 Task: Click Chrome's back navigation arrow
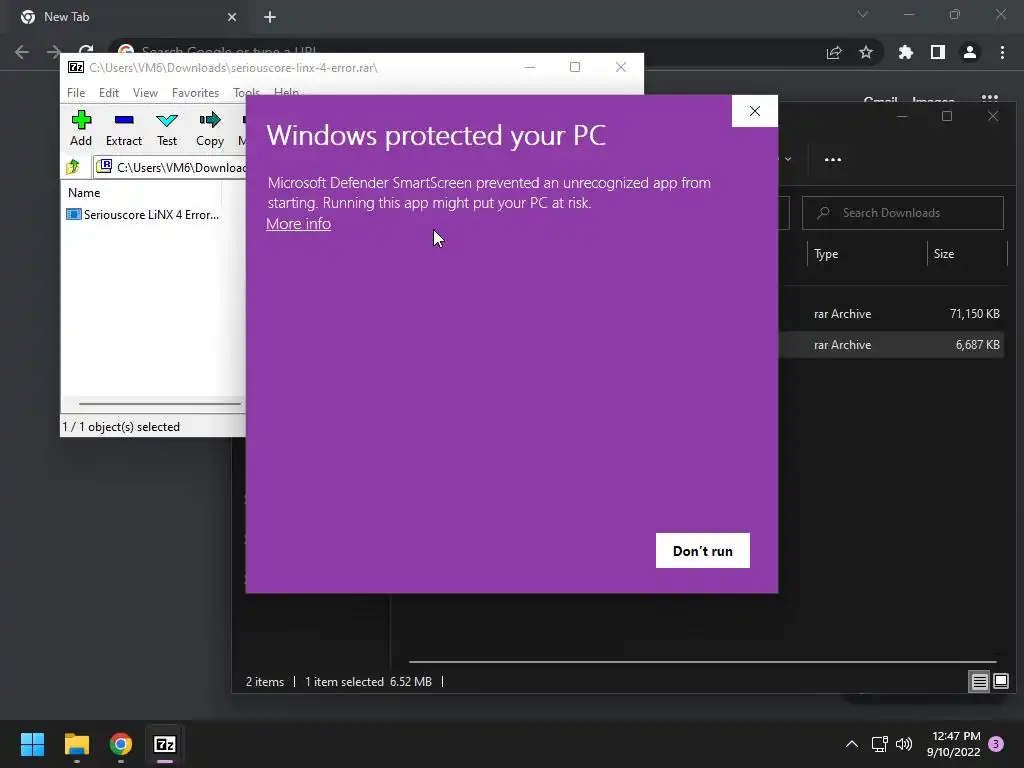click(x=22, y=52)
